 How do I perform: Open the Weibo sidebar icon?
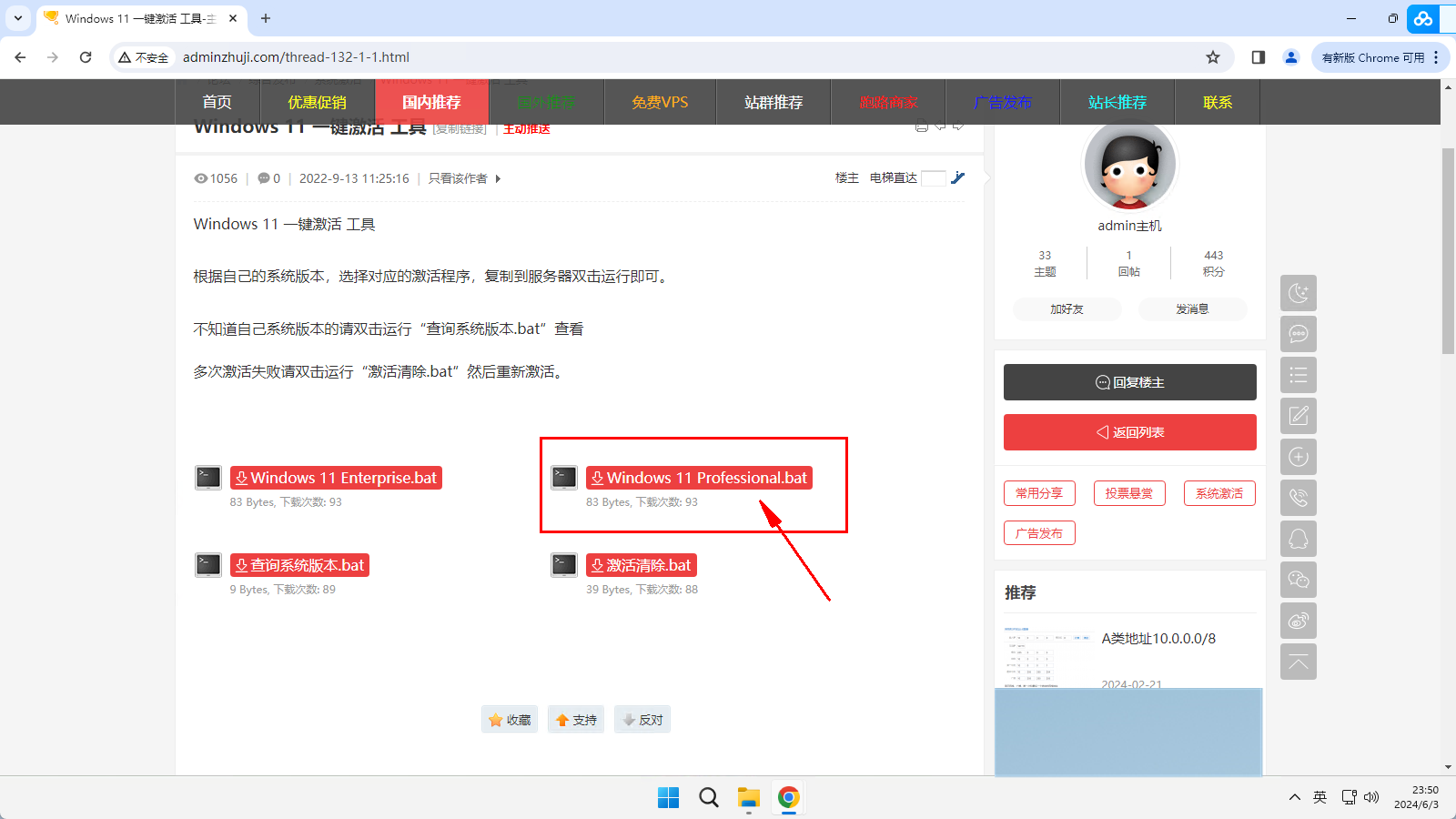pyautogui.click(x=1299, y=621)
